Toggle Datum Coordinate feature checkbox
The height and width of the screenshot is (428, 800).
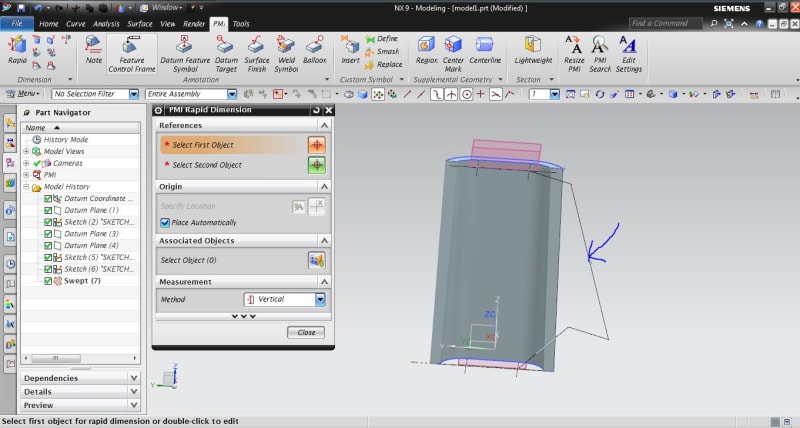48,198
